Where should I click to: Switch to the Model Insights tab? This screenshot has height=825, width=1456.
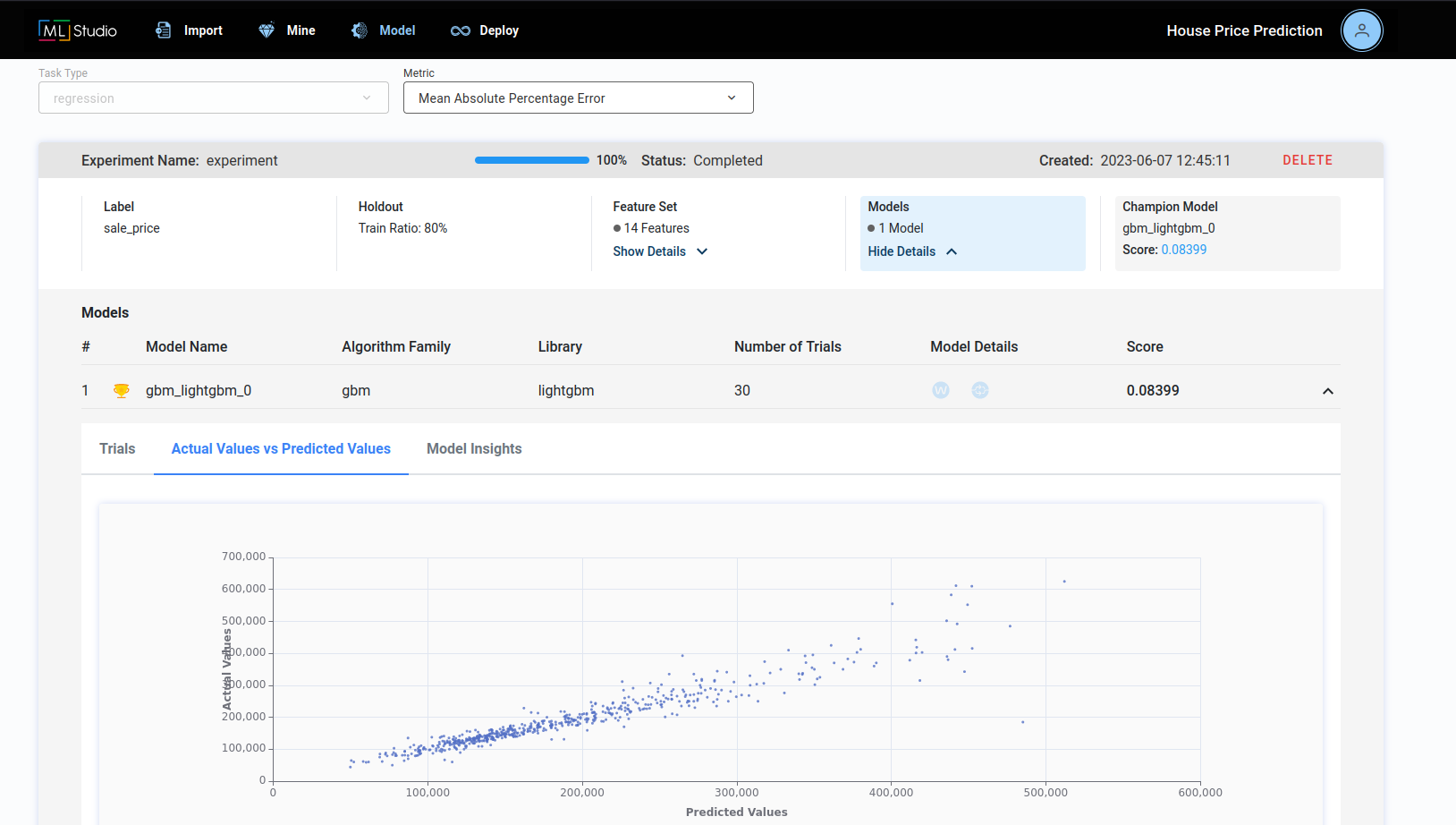pyautogui.click(x=474, y=448)
